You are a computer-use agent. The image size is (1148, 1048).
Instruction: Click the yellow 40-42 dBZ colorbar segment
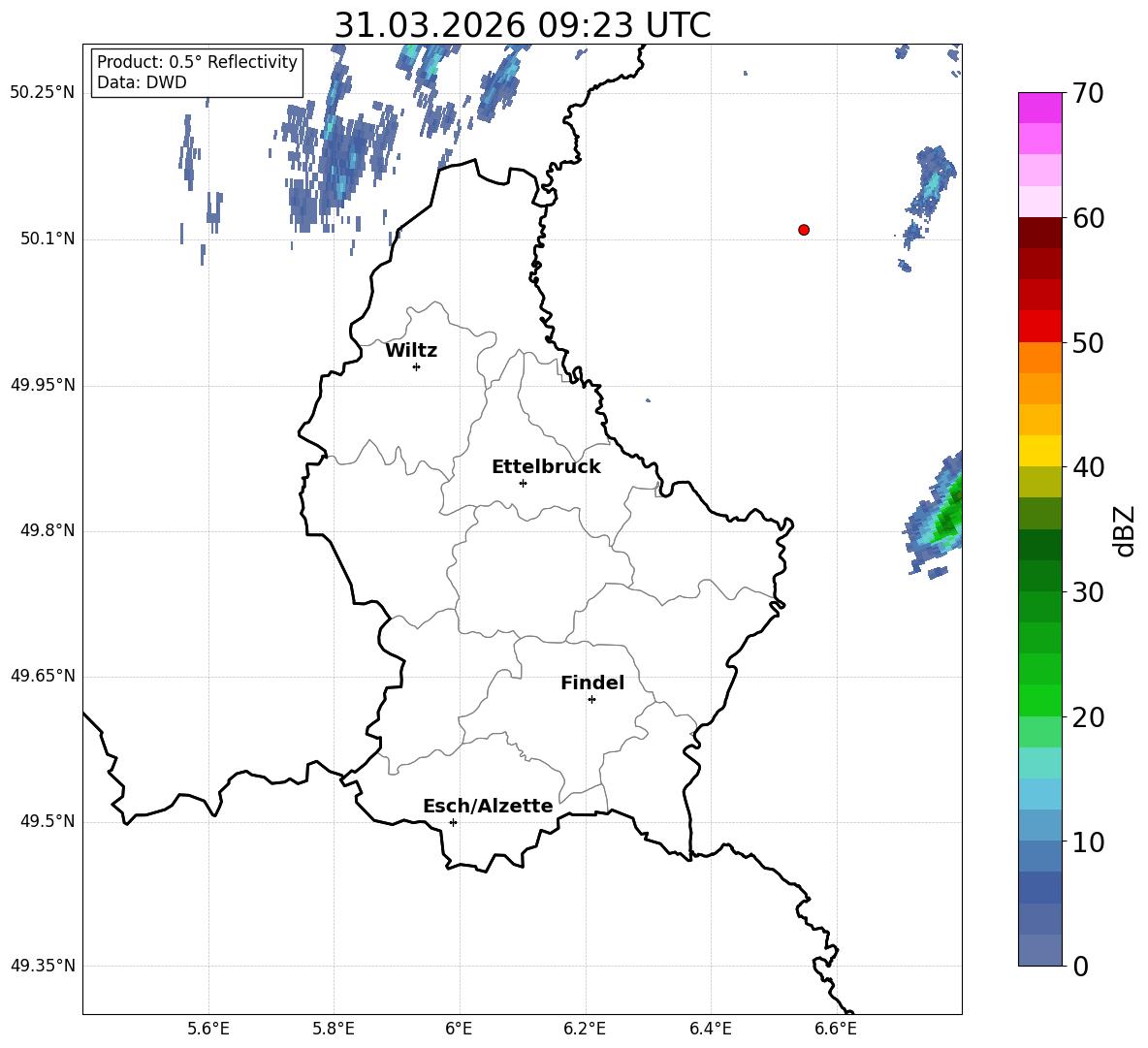click(1039, 451)
